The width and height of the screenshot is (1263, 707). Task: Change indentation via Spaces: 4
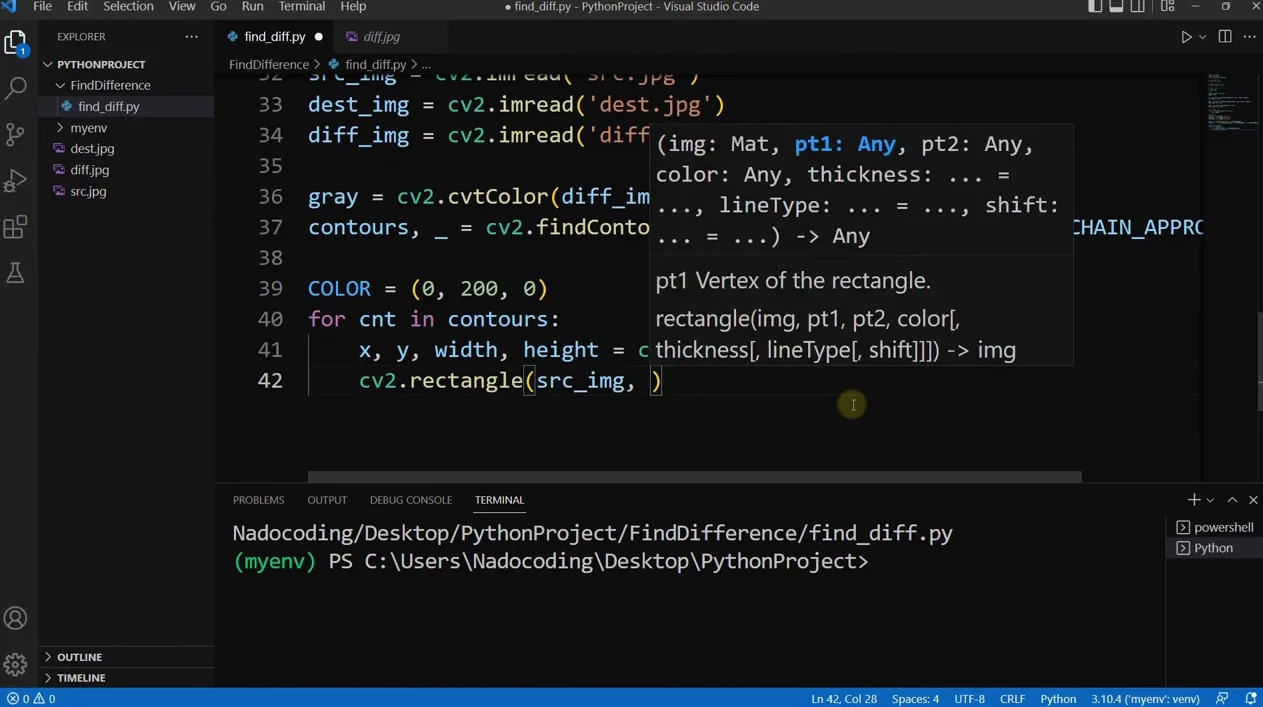pyautogui.click(x=915, y=699)
